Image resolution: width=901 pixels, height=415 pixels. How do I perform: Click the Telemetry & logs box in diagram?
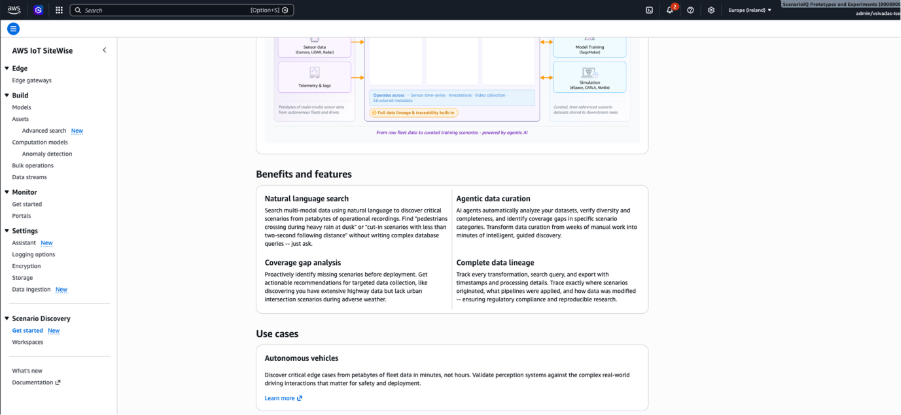click(x=314, y=77)
